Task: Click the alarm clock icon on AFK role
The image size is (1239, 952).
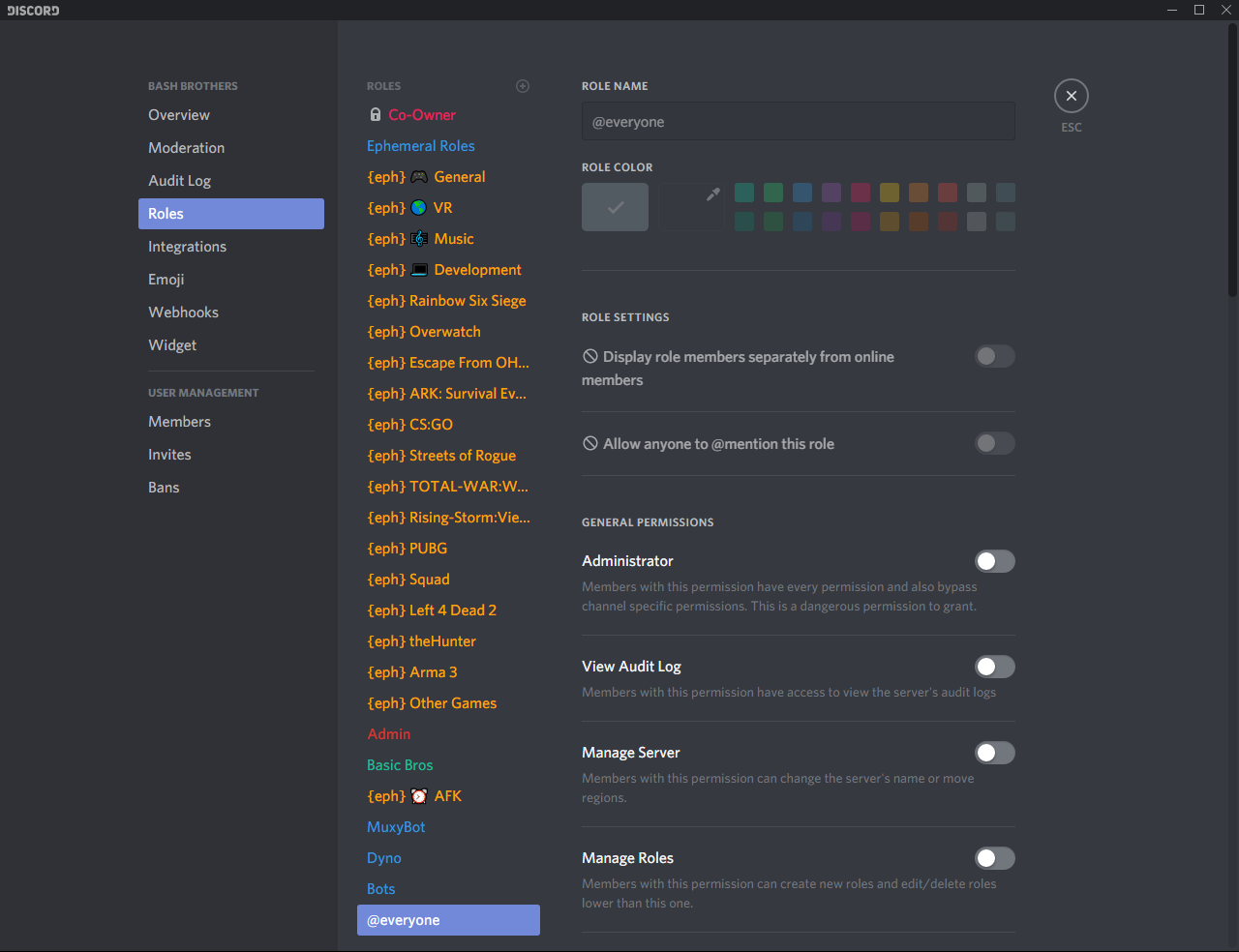Action: pos(419,796)
